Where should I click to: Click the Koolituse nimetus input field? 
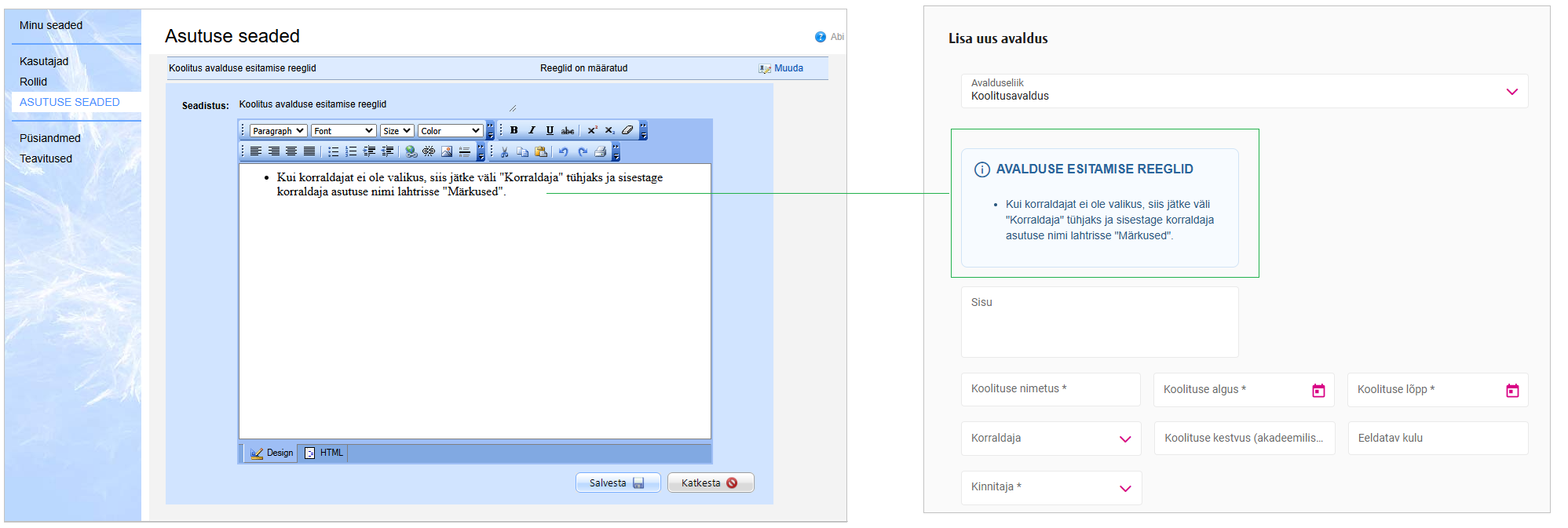(x=1050, y=389)
